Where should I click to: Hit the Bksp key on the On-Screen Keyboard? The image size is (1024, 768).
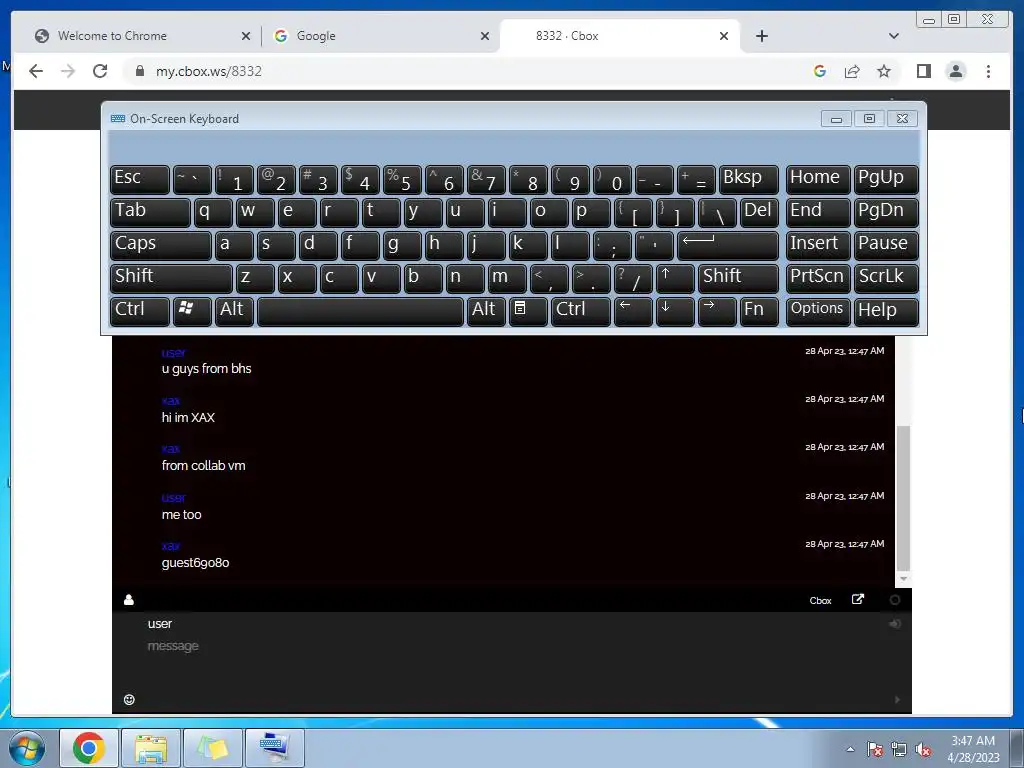[748, 180]
